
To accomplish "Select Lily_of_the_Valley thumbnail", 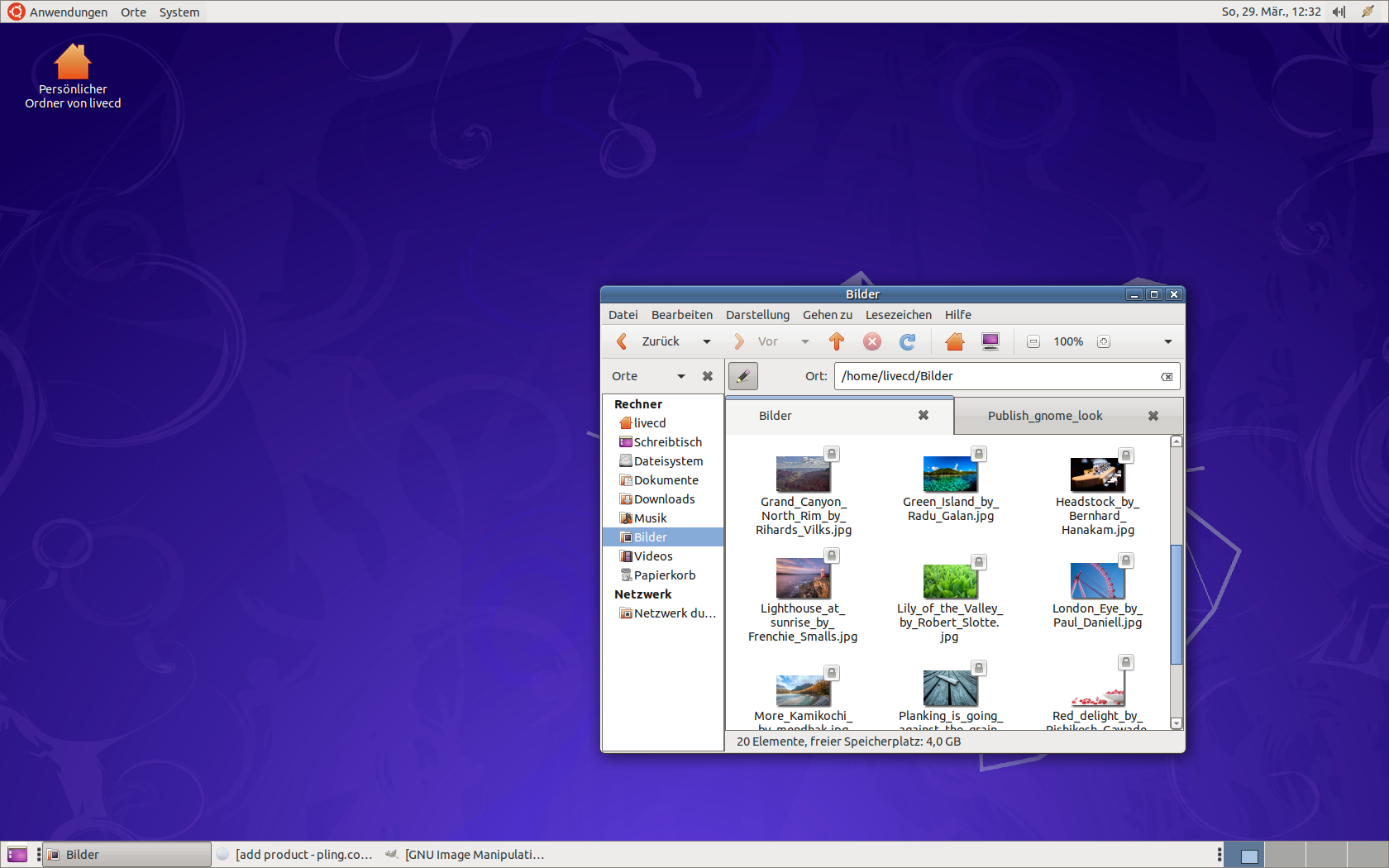I will pyautogui.click(x=950, y=581).
